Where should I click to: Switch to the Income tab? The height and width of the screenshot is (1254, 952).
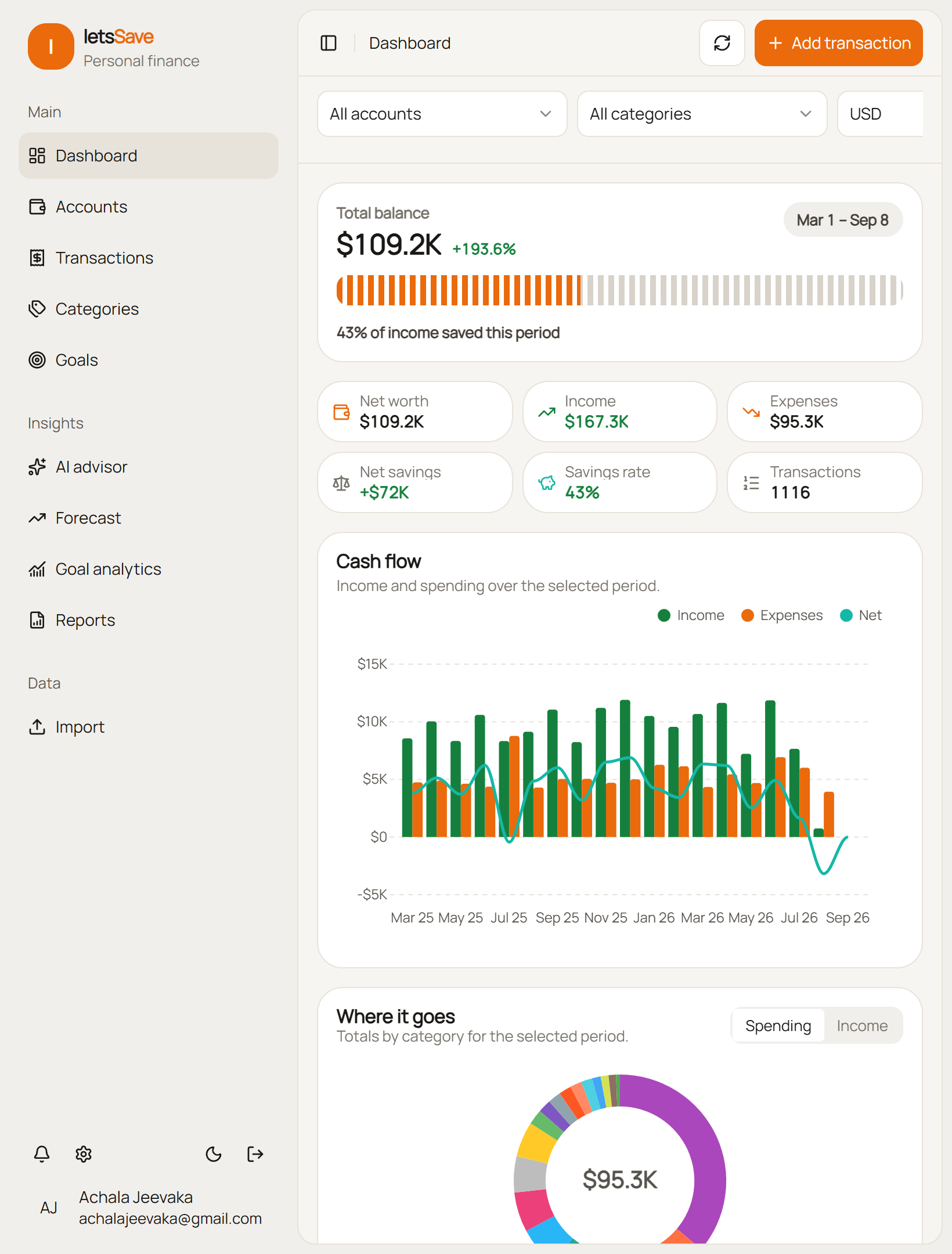coord(862,1026)
